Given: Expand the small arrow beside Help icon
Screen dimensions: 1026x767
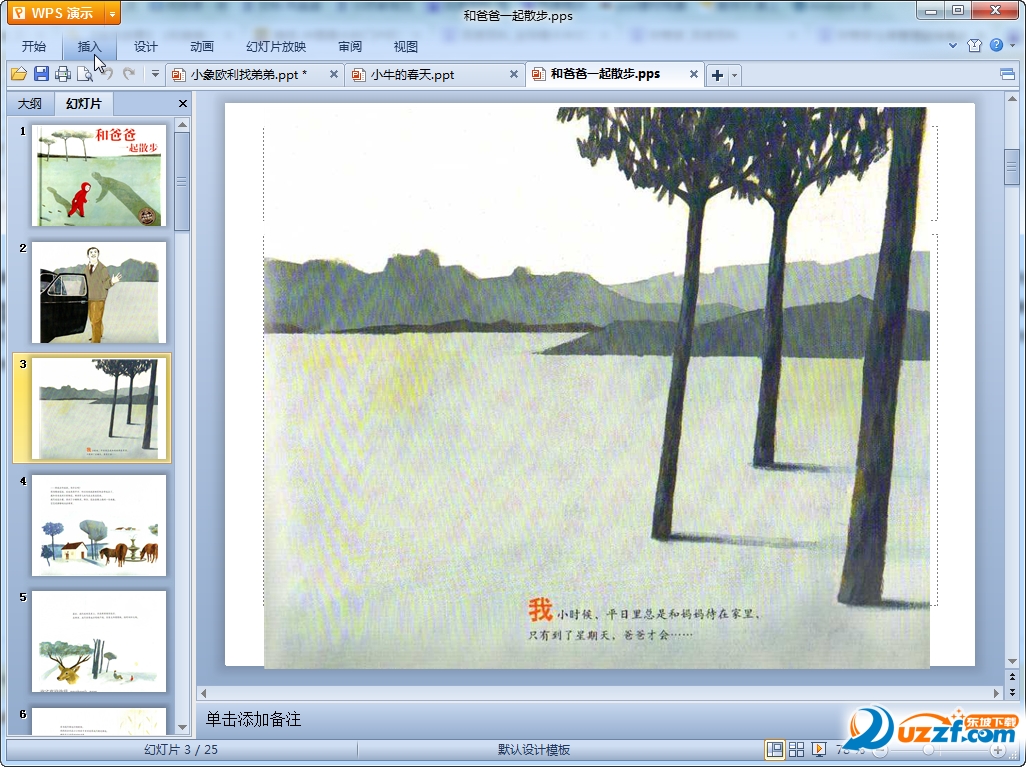Looking at the screenshot, I should coord(1012,45).
